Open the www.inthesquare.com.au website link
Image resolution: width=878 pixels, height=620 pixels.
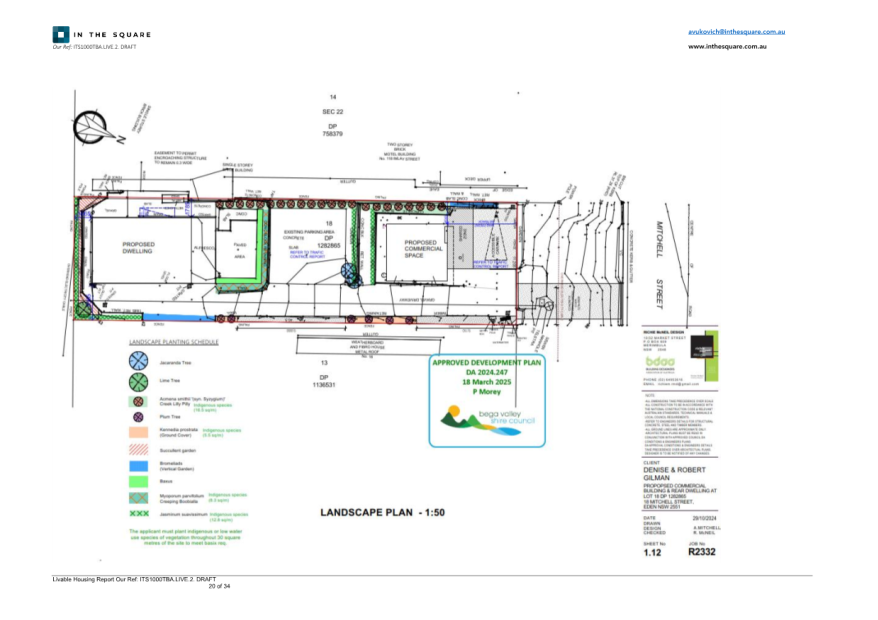point(726,46)
